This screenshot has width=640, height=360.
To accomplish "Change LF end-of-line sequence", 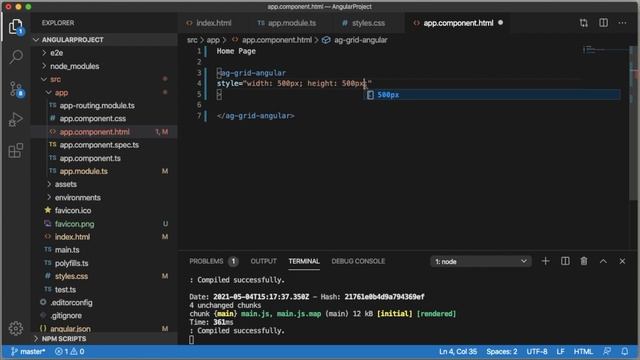I will coord(560,351).
